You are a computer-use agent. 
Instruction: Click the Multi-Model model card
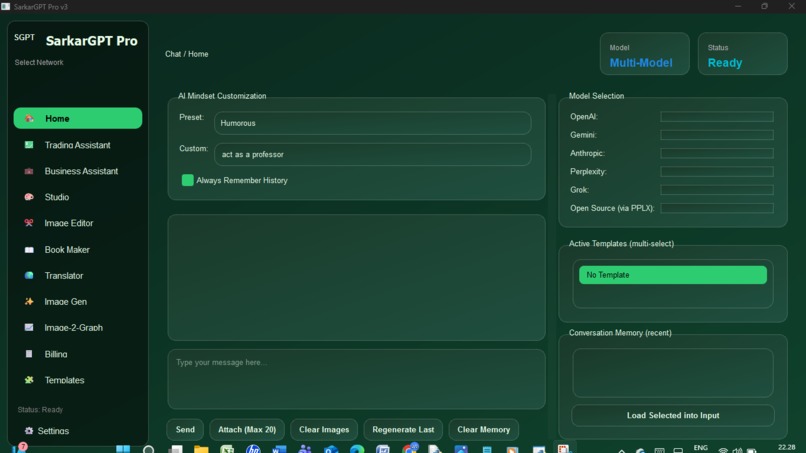[x=645, y=53]
